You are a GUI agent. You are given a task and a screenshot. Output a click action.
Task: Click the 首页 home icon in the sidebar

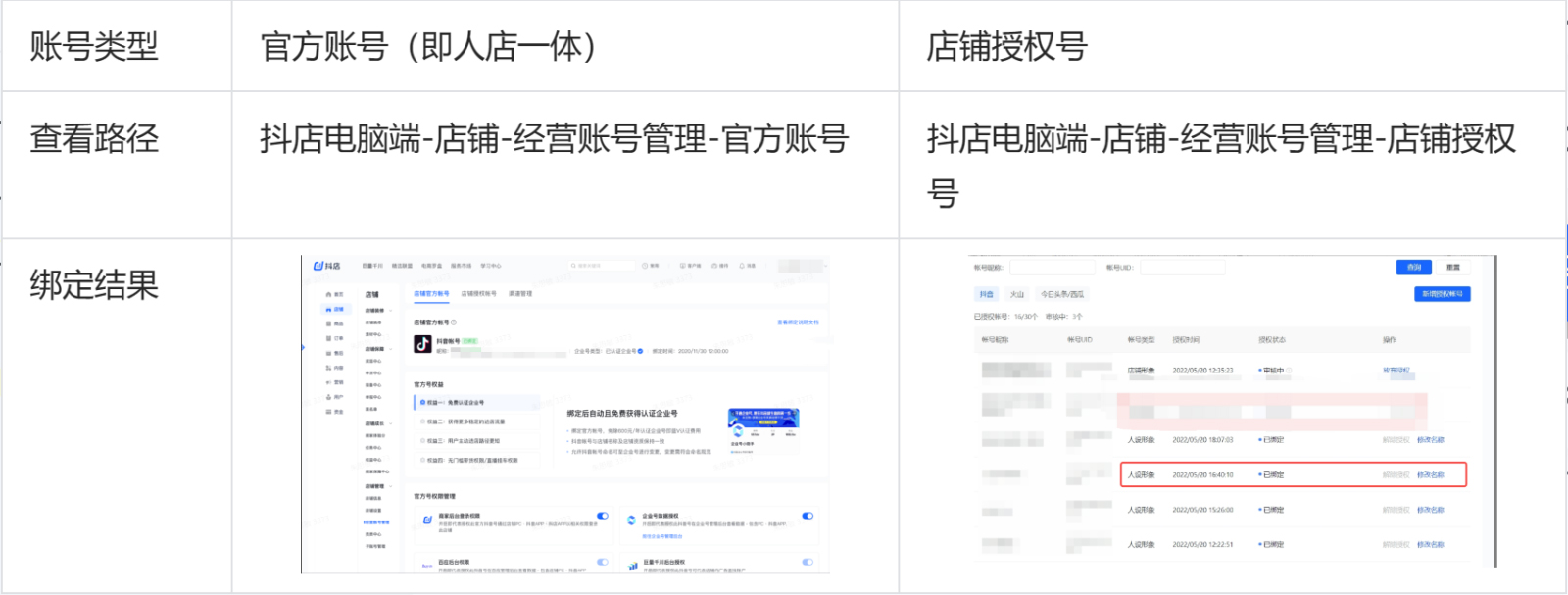tap(328, 294)
